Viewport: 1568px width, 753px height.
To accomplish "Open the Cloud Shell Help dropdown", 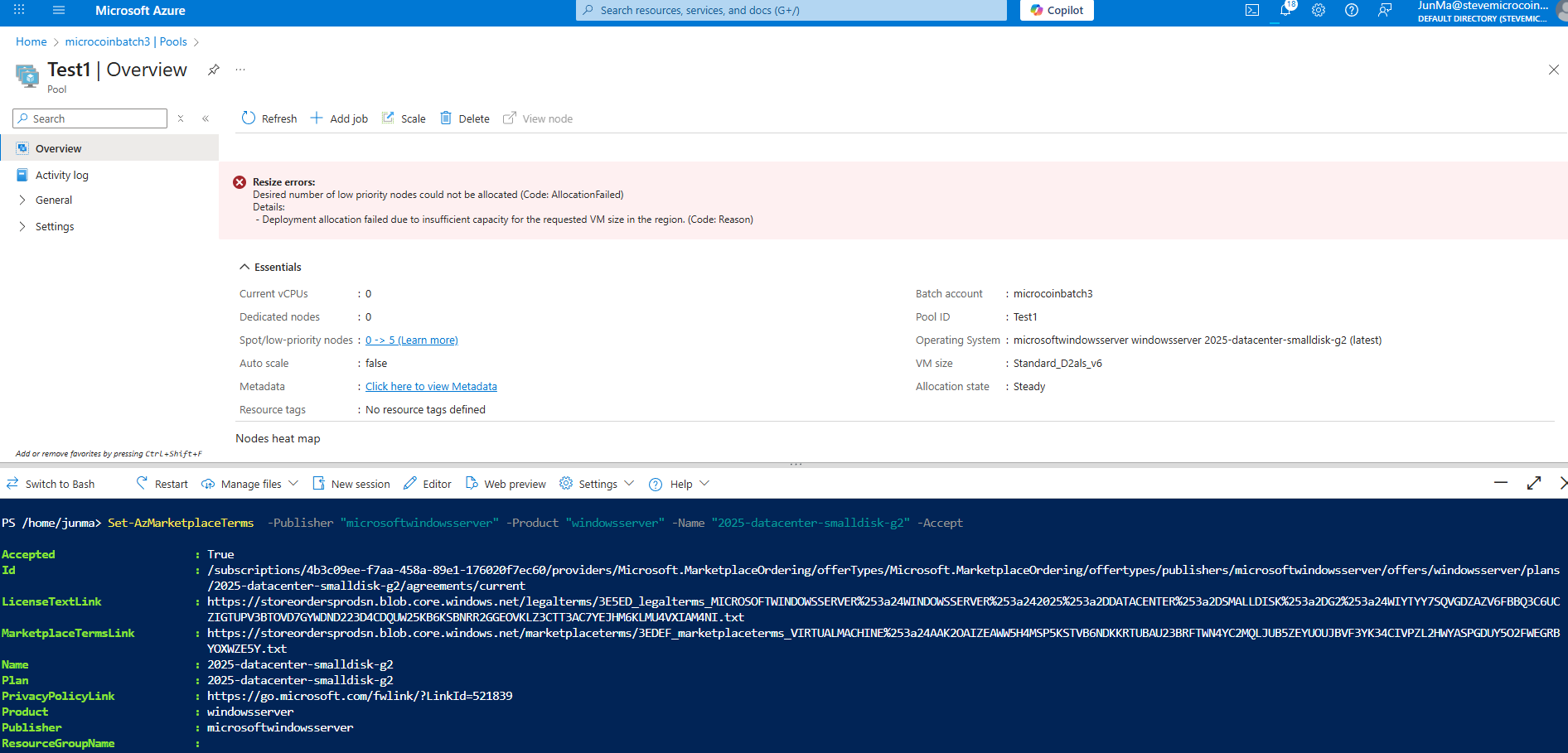I will [679, 484].
